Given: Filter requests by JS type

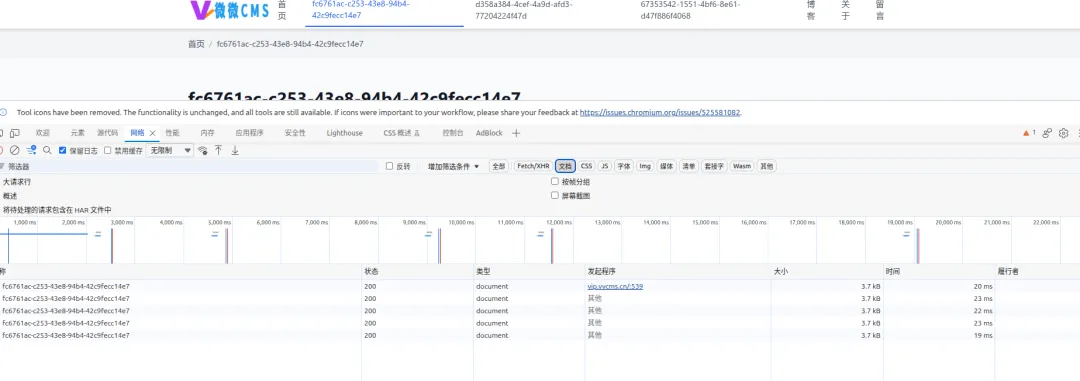Looking at the screenshot, I should (x=605, y=166).
